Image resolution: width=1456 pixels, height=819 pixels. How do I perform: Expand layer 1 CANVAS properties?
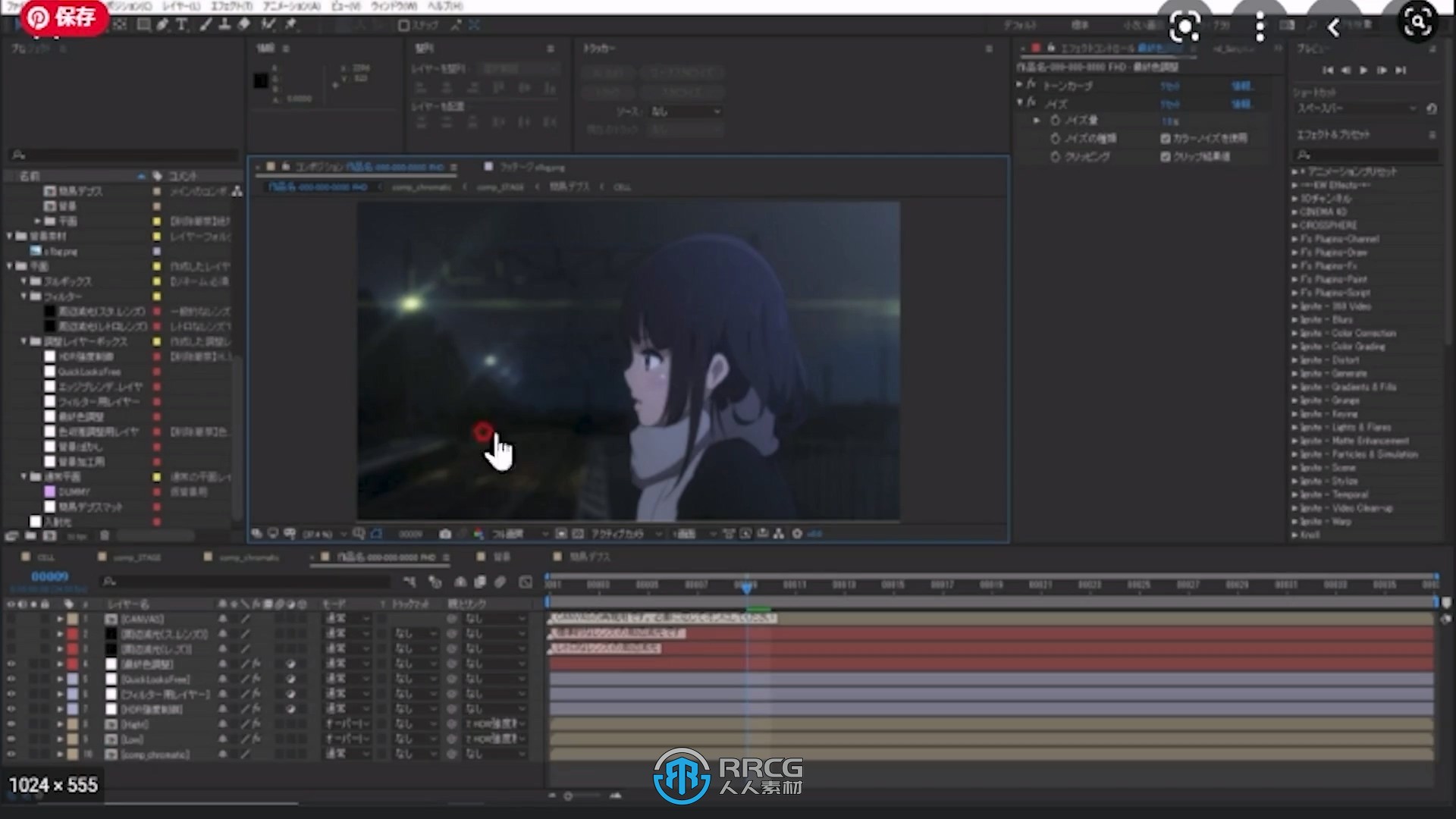(60, 619)
